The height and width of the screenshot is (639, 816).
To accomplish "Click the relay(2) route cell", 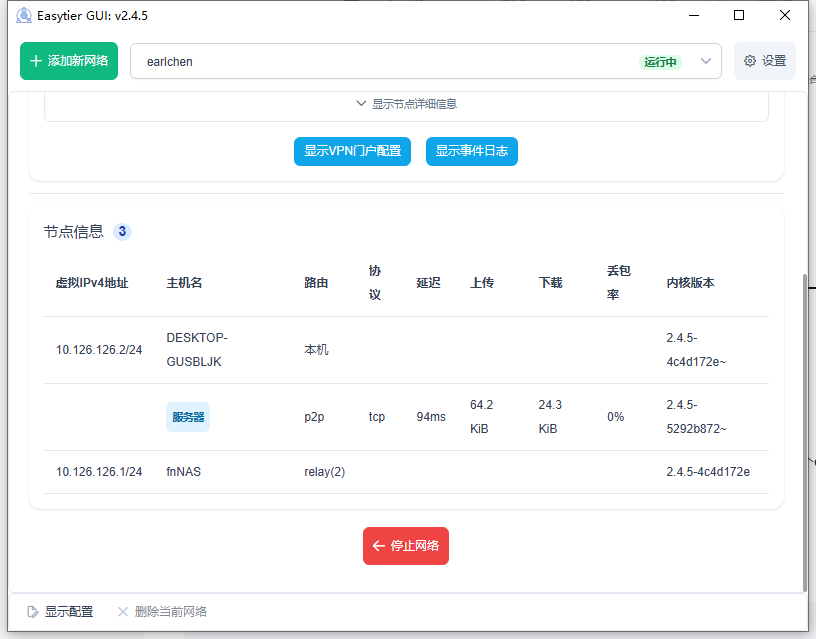I will coord(325,472).
